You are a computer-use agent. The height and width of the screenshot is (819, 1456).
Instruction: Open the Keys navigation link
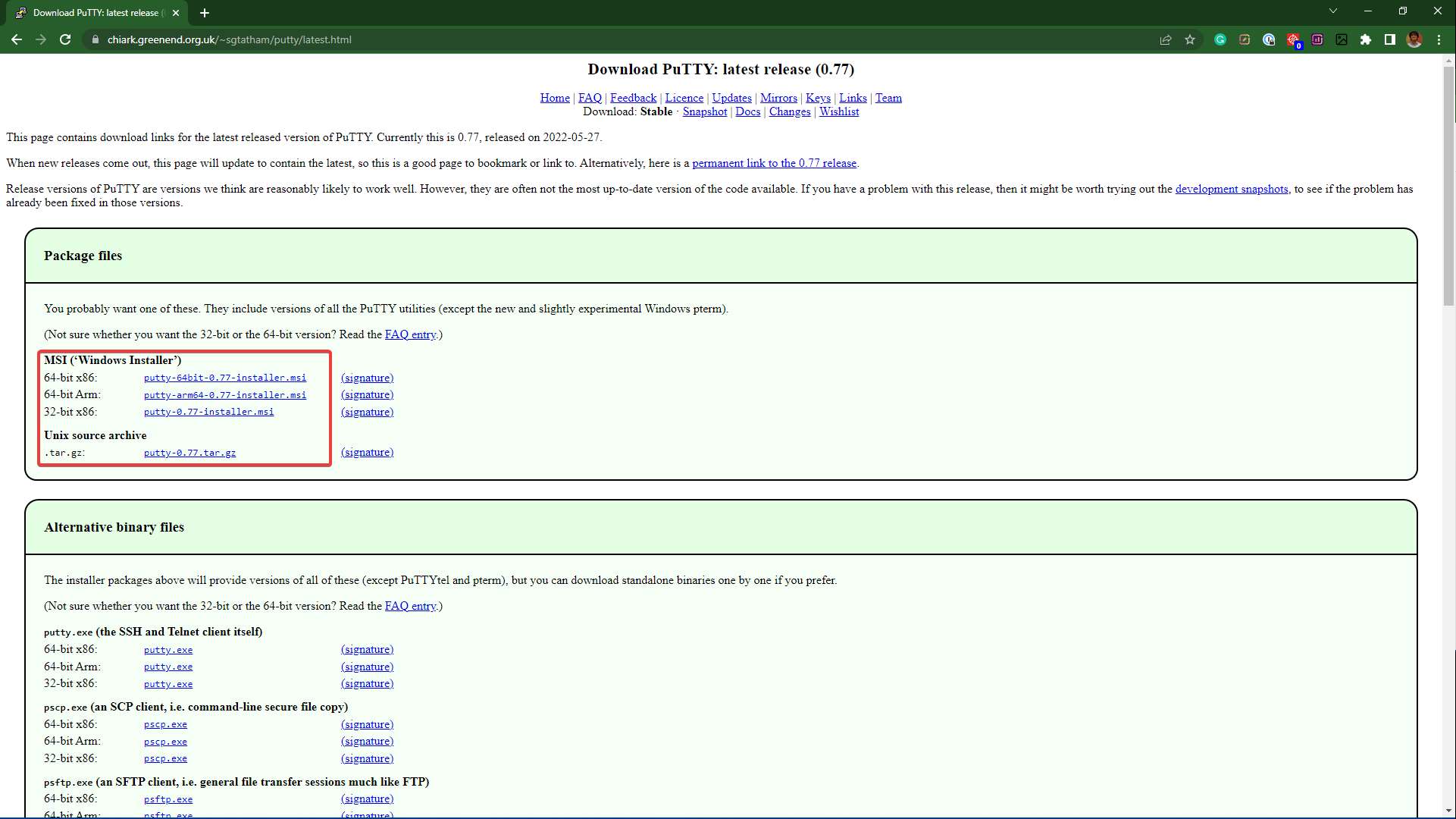818,98
